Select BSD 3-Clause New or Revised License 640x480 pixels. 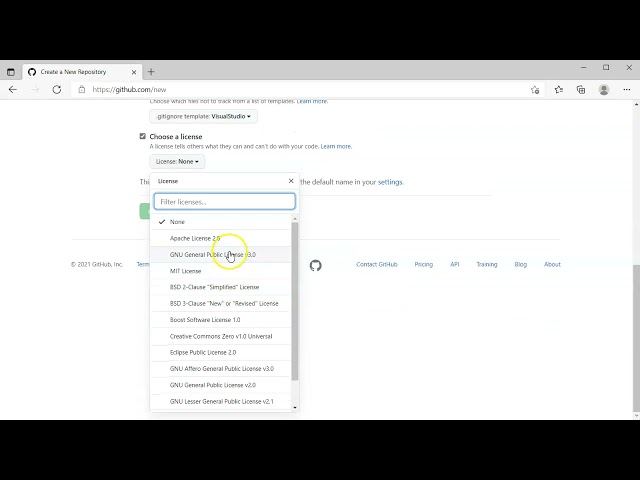[220, 304]
